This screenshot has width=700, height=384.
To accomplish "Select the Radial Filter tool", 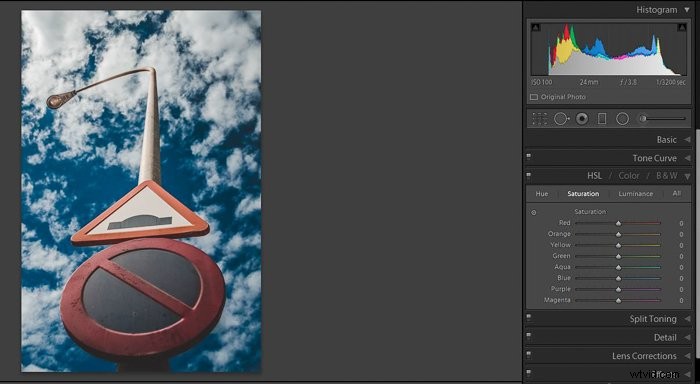I will click(622, 119).
